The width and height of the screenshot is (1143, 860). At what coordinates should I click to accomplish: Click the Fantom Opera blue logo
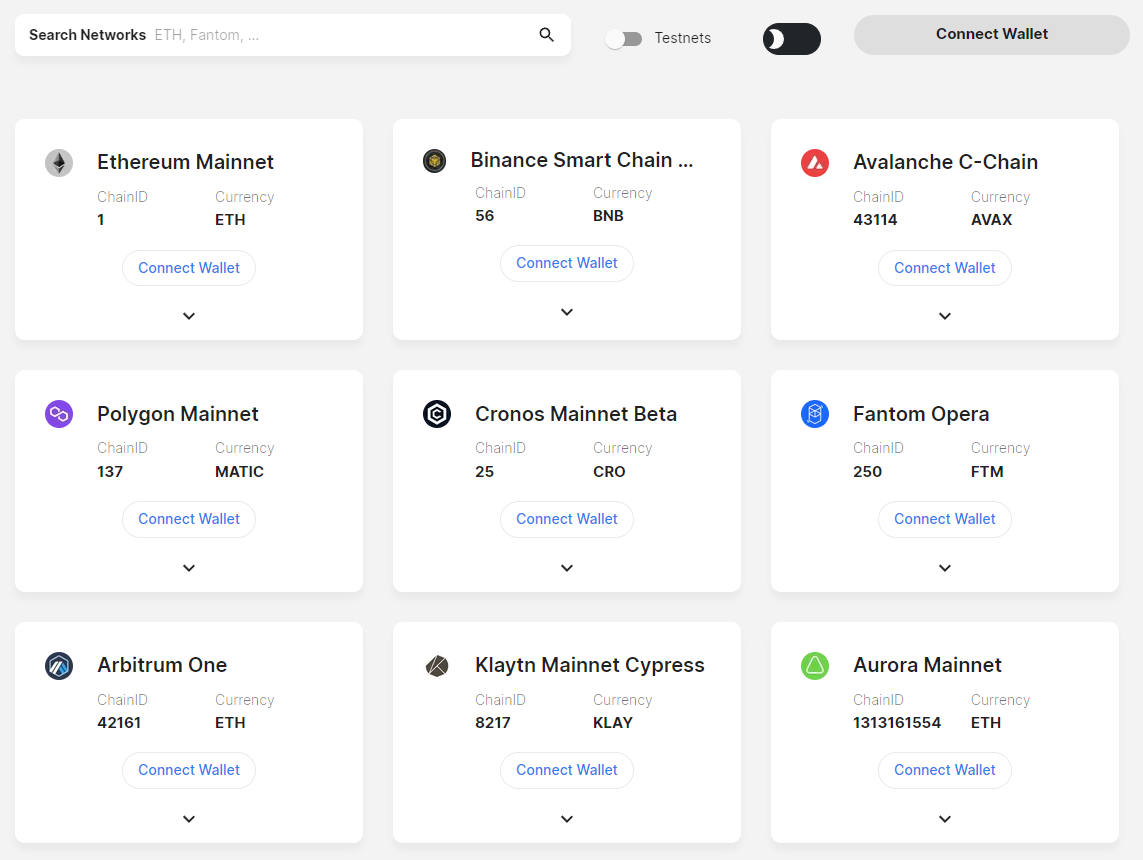815,414
